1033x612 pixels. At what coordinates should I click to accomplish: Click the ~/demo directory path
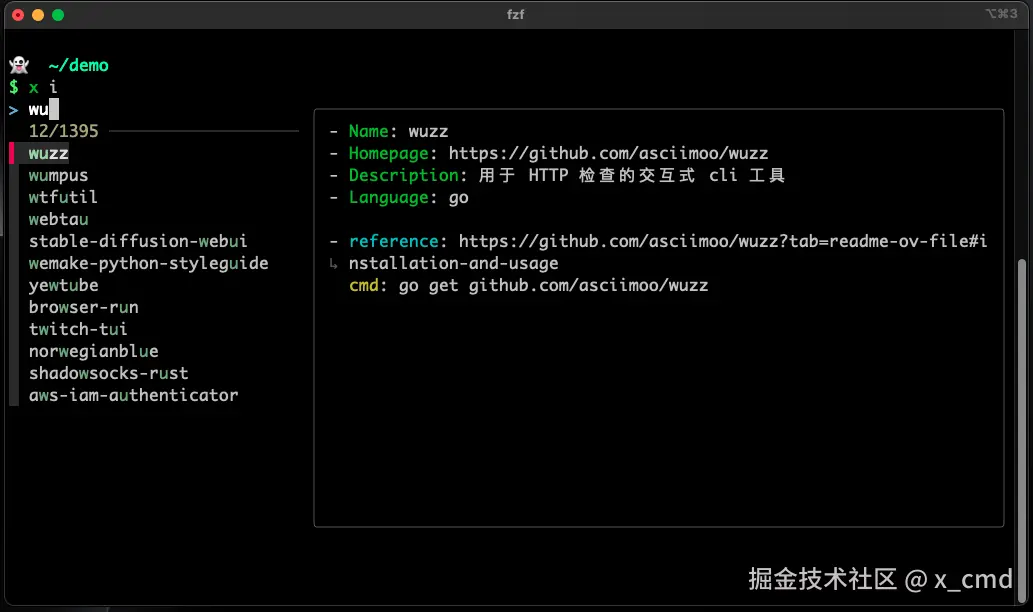coord(78,65)
